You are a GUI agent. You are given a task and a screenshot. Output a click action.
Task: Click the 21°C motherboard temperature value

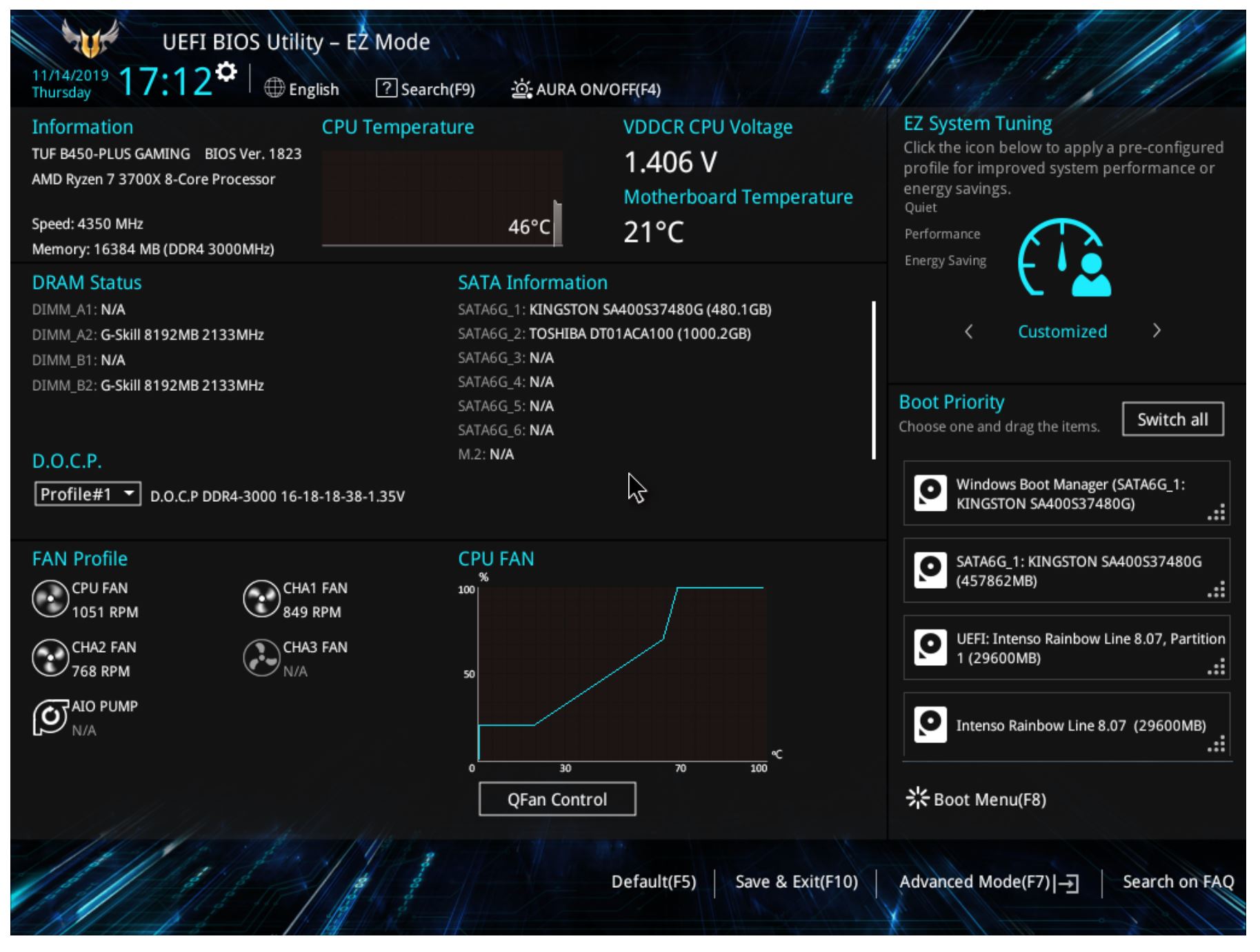click(653, 232)
